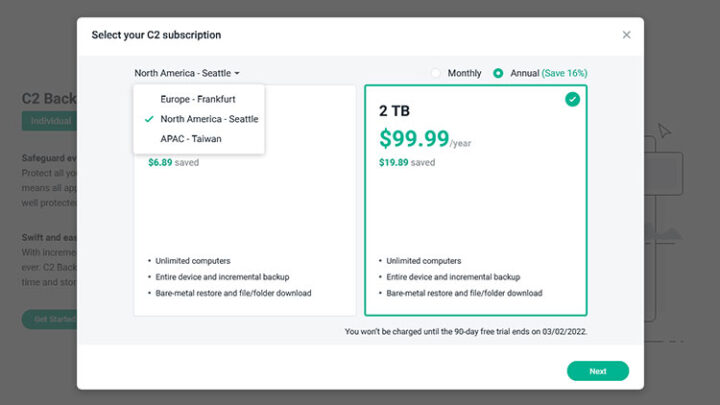Click the $99.99 per year price
The image size is (720, 405).
point(425,139)
